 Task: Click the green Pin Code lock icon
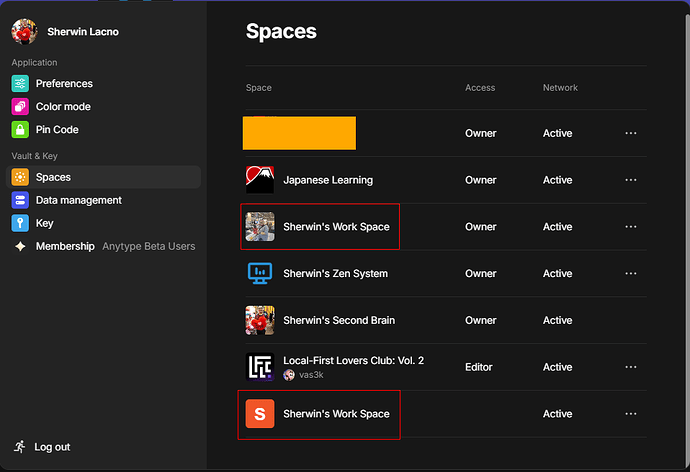coord(20,130)
